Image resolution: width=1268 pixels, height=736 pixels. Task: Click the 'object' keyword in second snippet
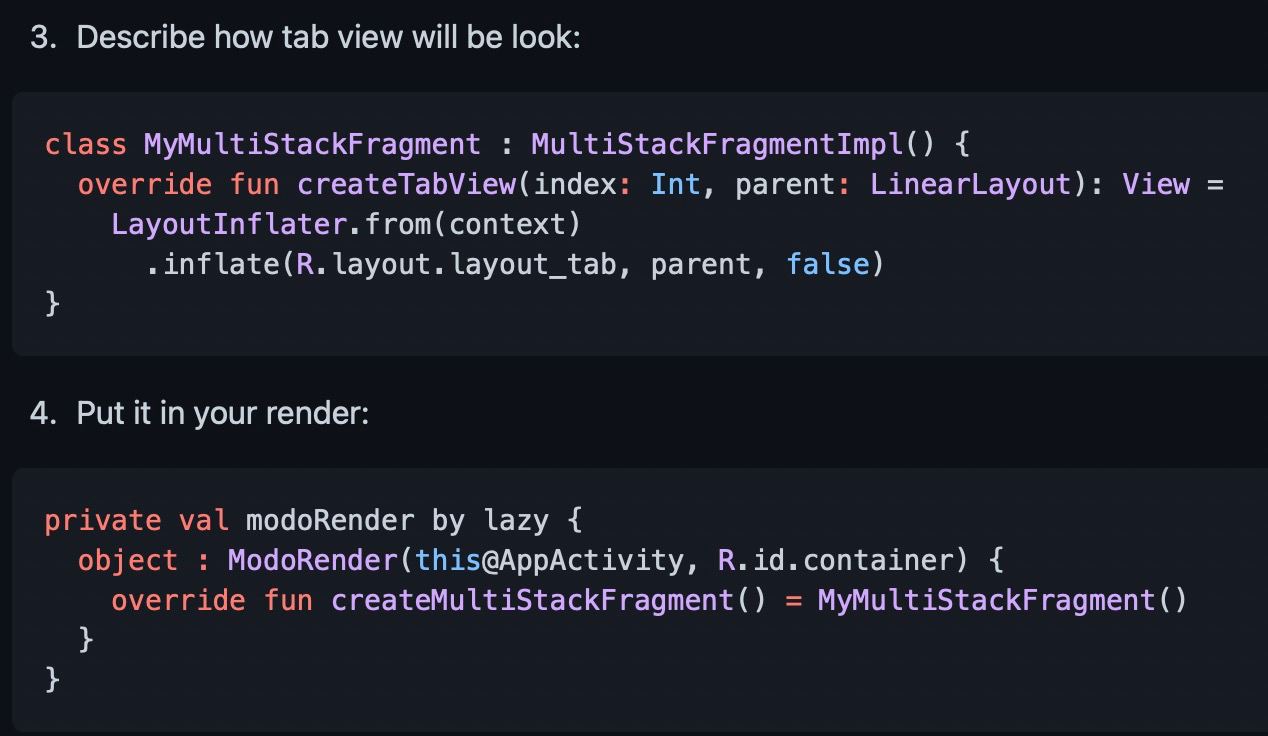coord(127,560)
